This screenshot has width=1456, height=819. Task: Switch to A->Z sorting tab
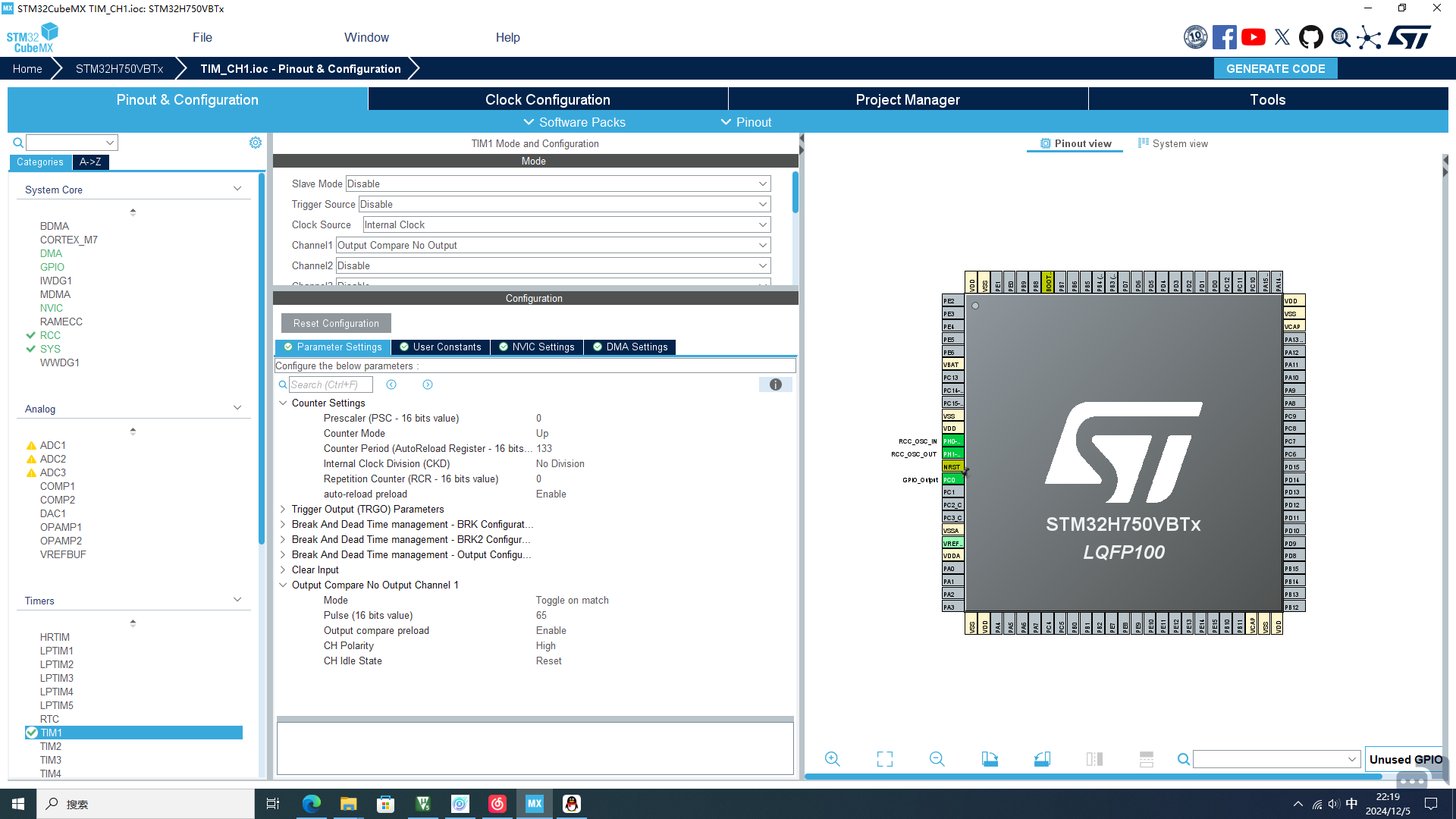[90, 162]
